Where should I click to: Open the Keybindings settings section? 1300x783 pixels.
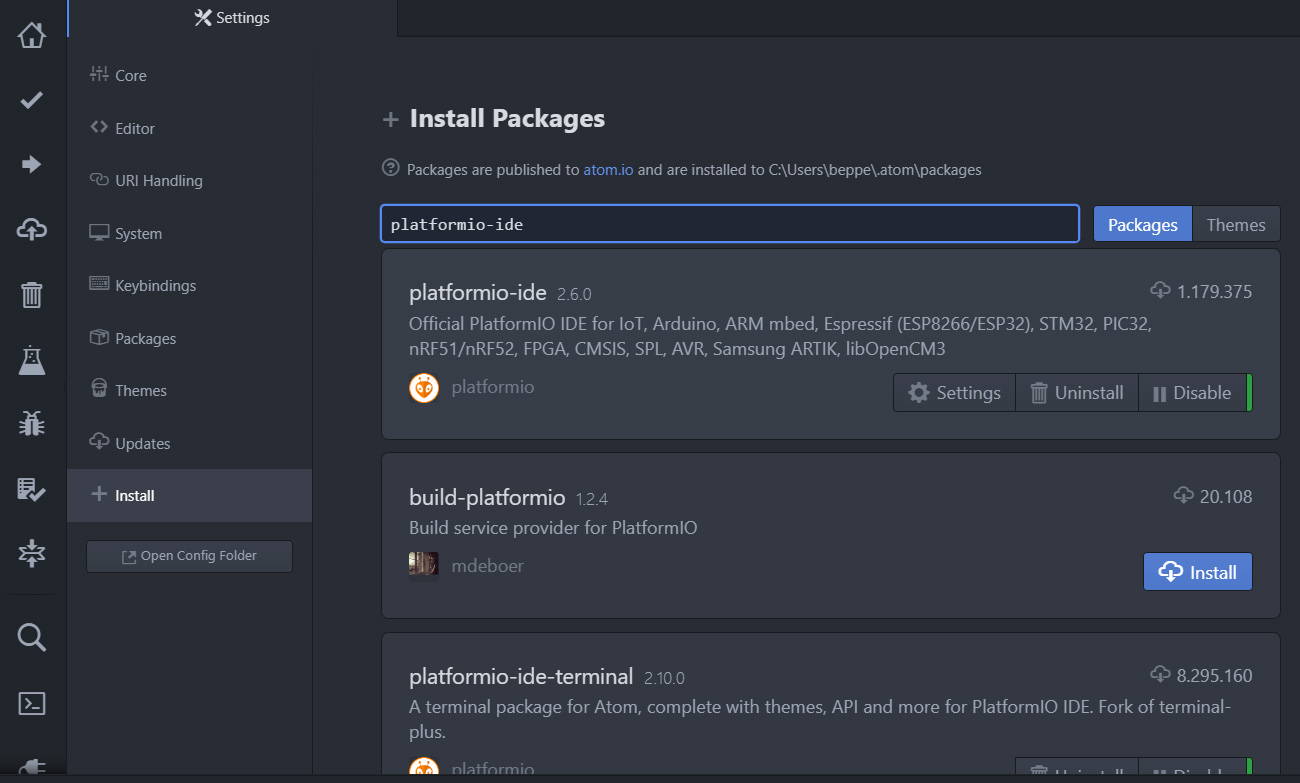189,285
